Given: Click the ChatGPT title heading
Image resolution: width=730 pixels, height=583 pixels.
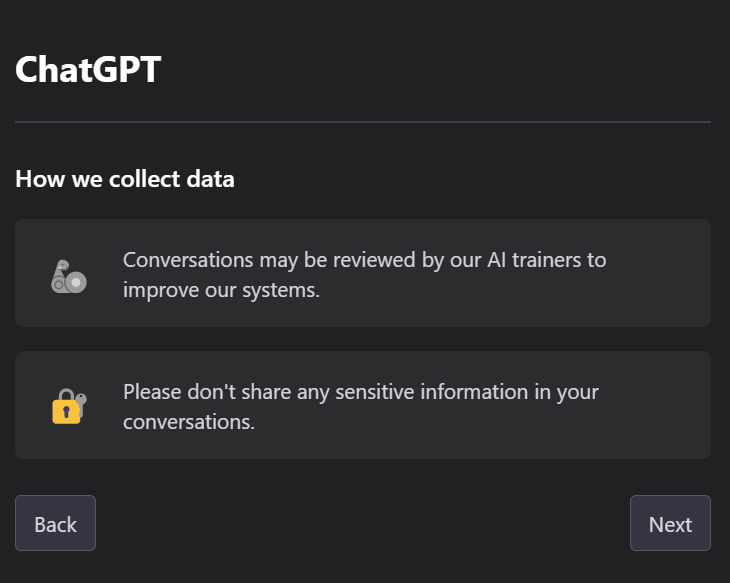Looking at the screenshot, I should [88, 70].
